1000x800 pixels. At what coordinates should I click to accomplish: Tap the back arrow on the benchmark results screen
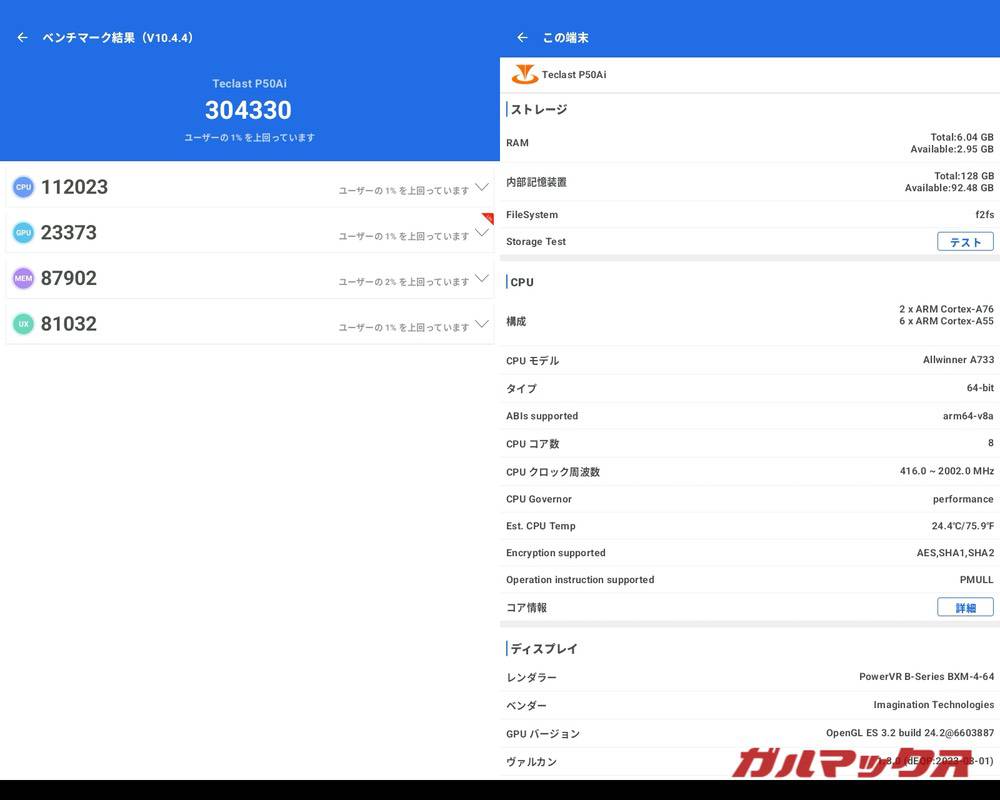(22, 37)
